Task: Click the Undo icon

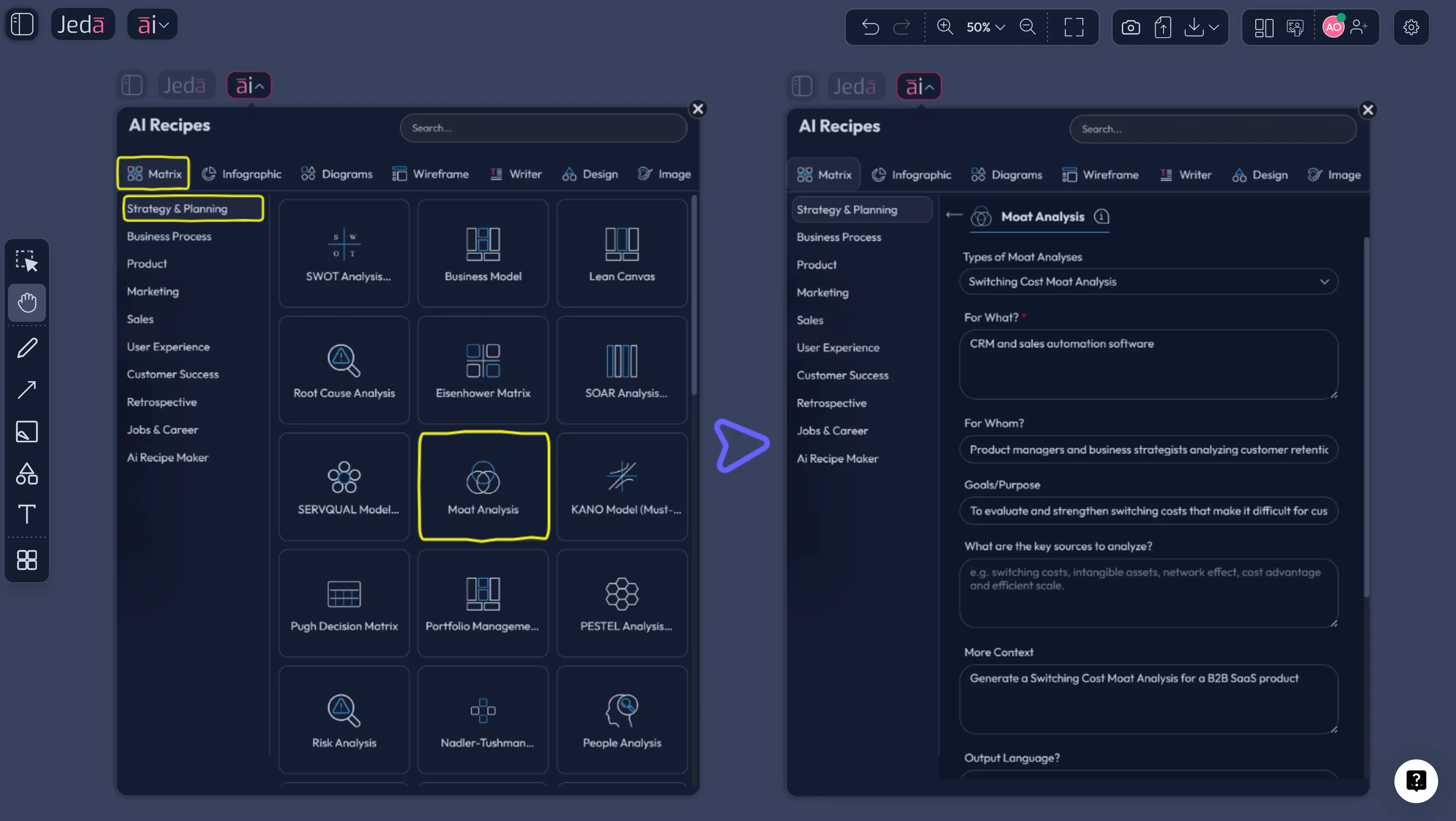Action: 871,27
